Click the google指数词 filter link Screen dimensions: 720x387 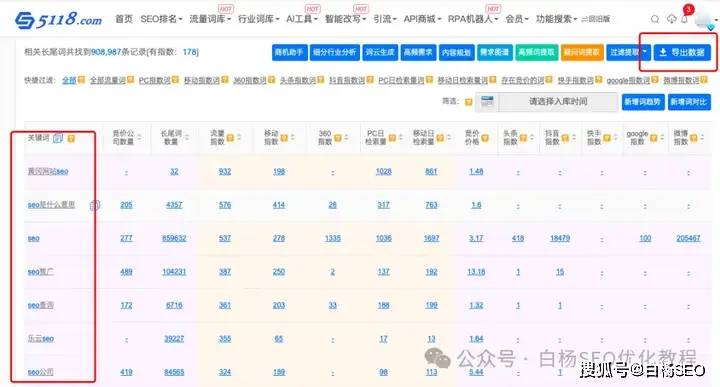tap(628, 80)
